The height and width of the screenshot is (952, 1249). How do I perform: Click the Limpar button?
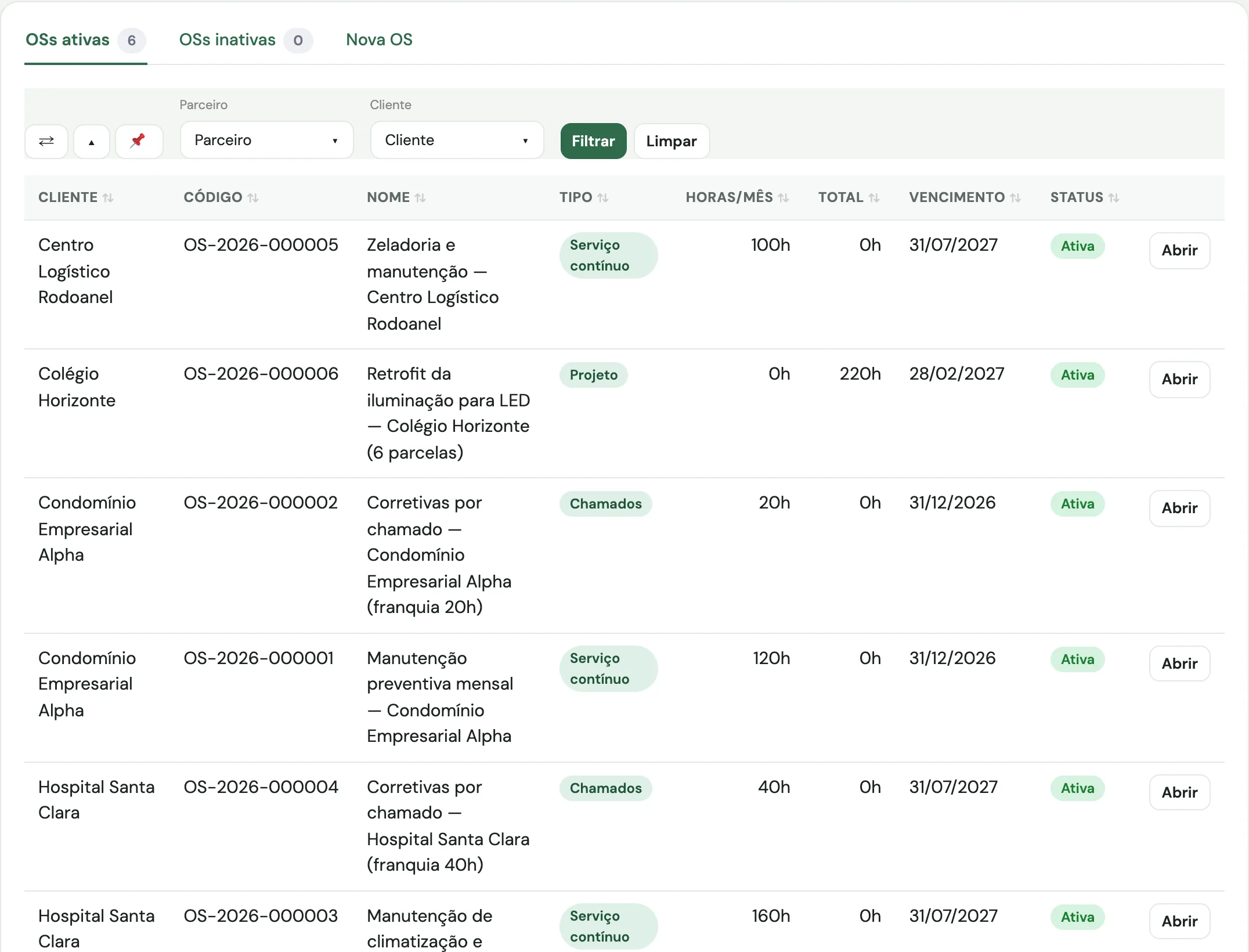point(672,141)
